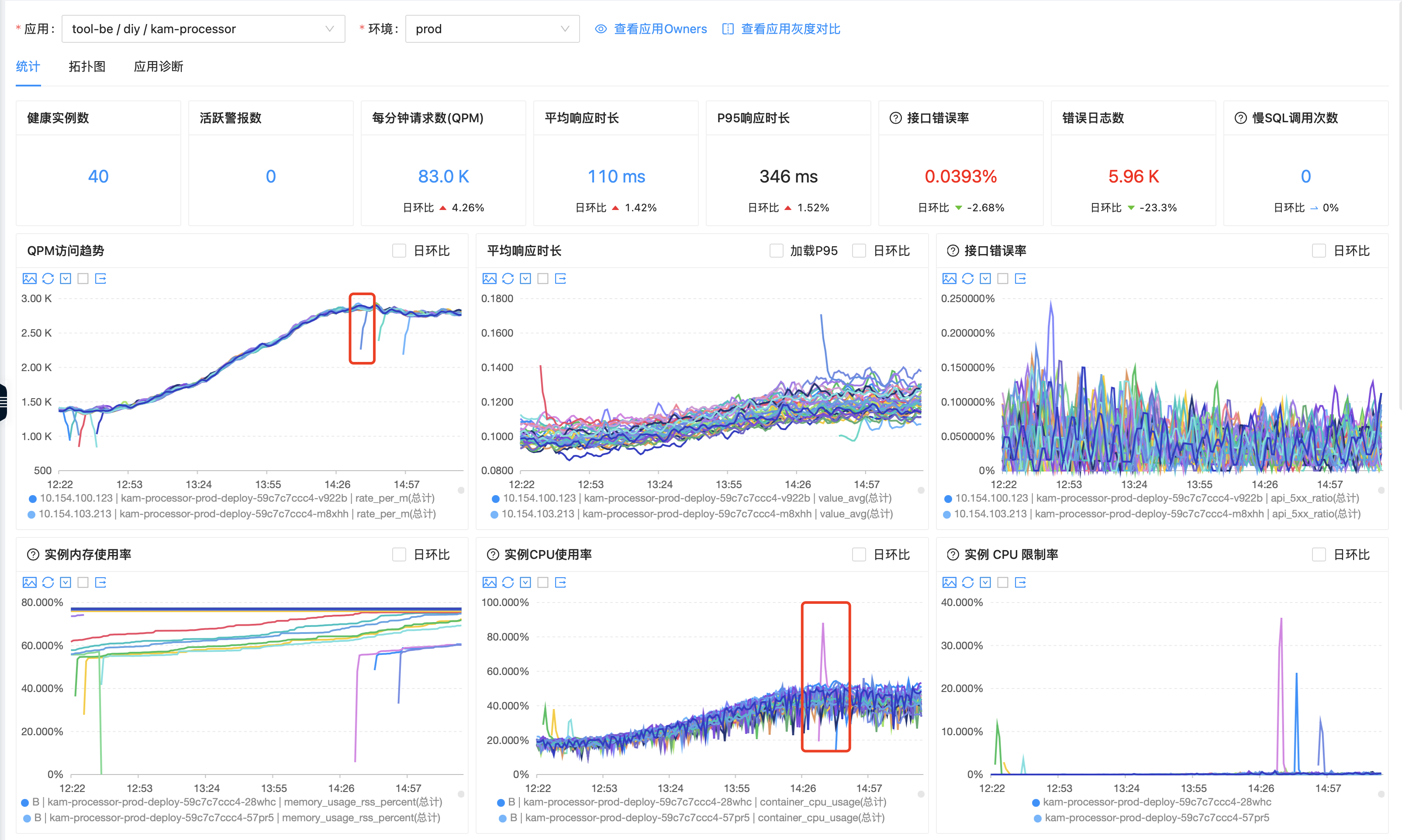
Task: Click legend entry kam-processor-prod-deploy-59c7c7ccc4-57pr5 in CPU 限制率
Action: (1151, 818)
